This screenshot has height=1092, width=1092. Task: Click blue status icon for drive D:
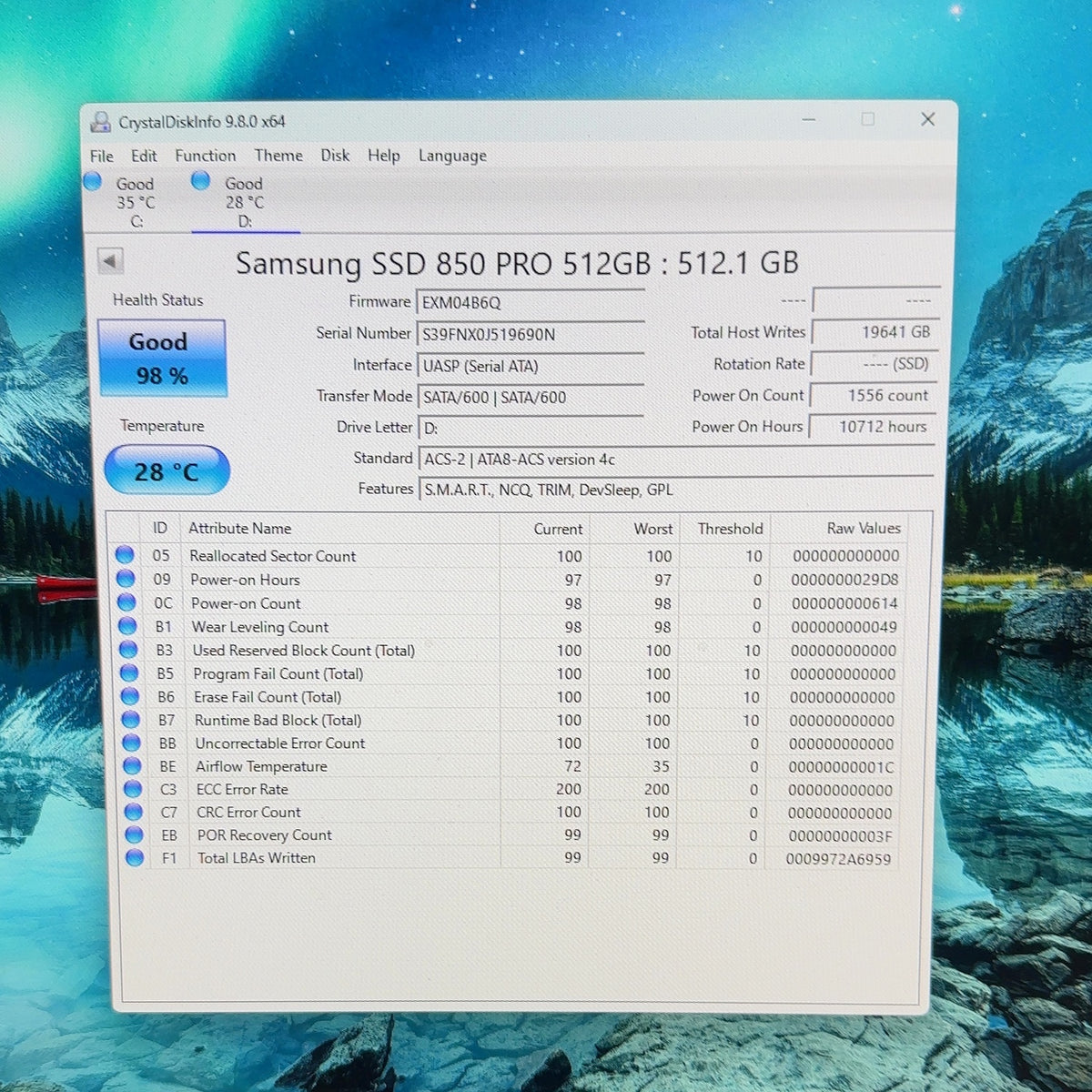tap(201, 180)
